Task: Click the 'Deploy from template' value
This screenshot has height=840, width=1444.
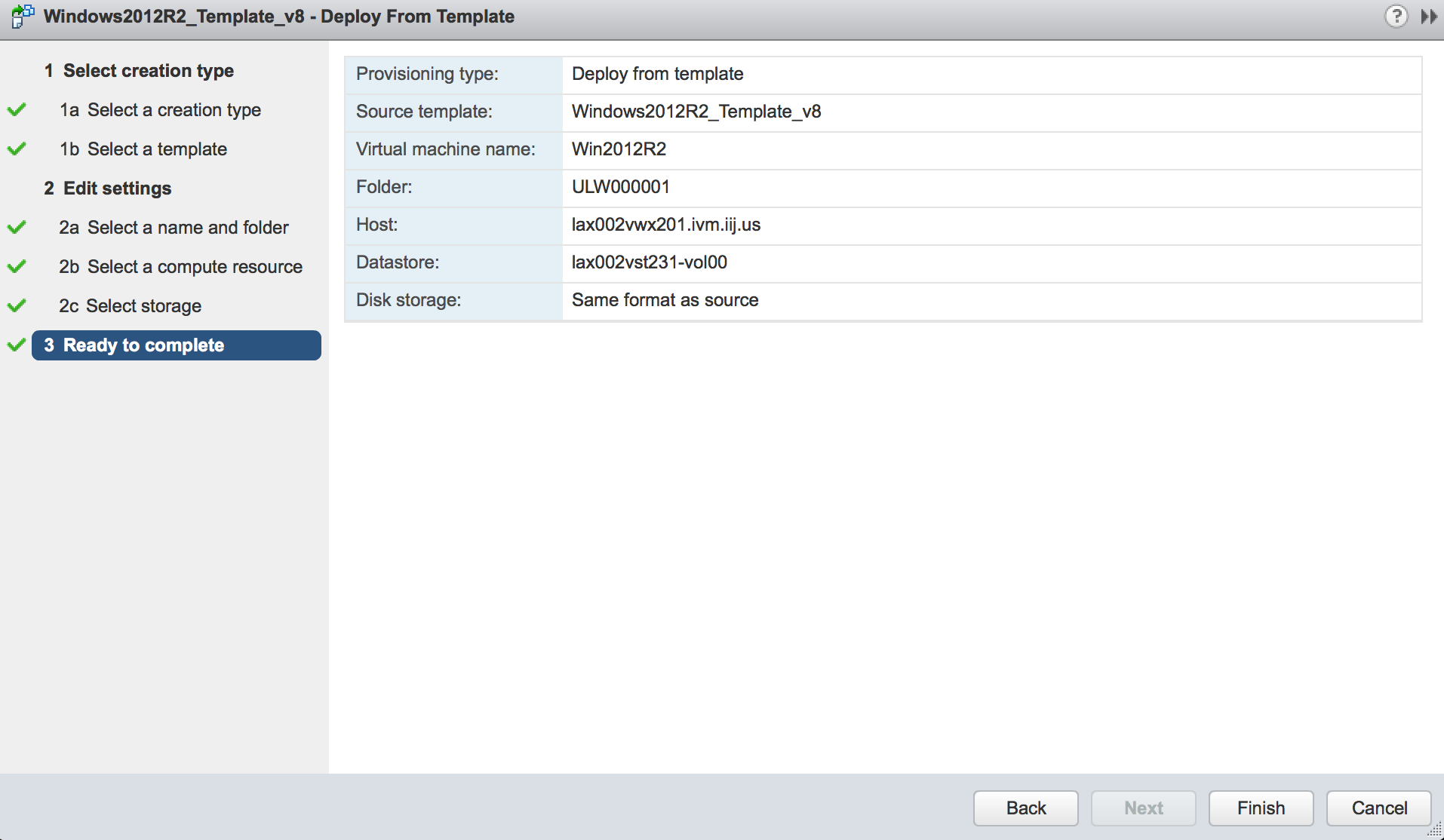Action: [657, 74]
